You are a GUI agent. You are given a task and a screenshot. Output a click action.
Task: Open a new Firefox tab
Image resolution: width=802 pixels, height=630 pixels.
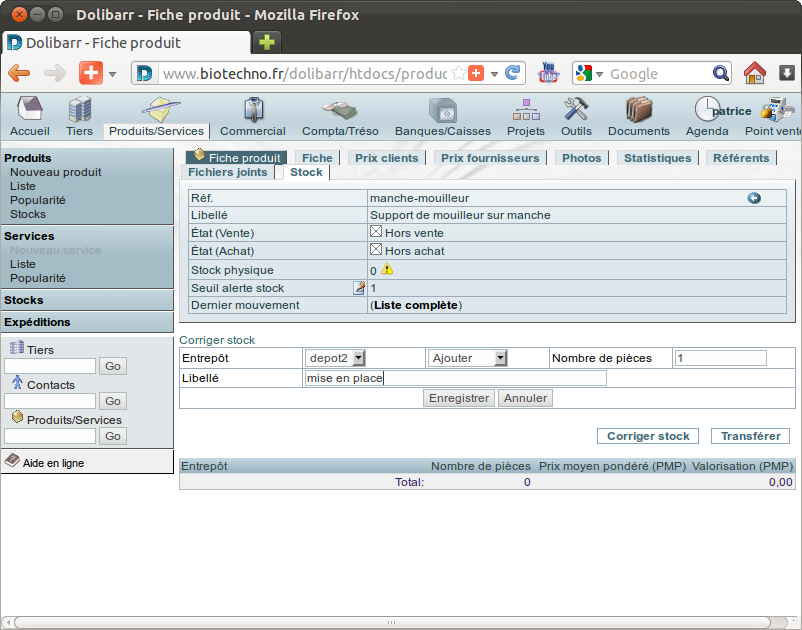[x=267, y=42]
